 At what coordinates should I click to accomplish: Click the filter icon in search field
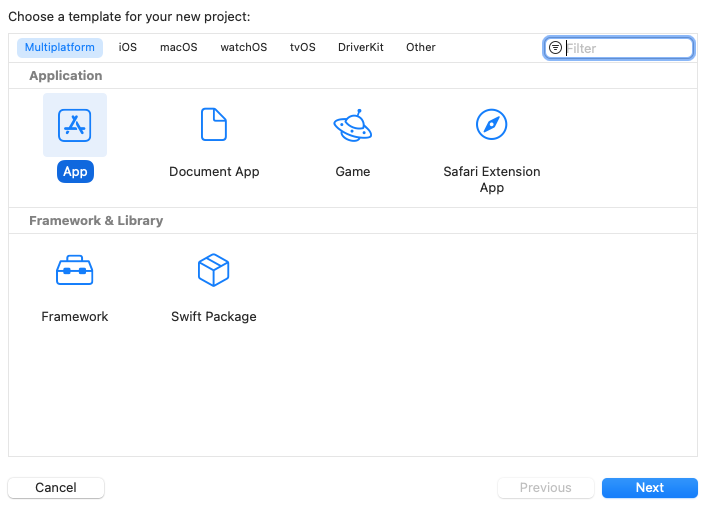pos(556,48)
